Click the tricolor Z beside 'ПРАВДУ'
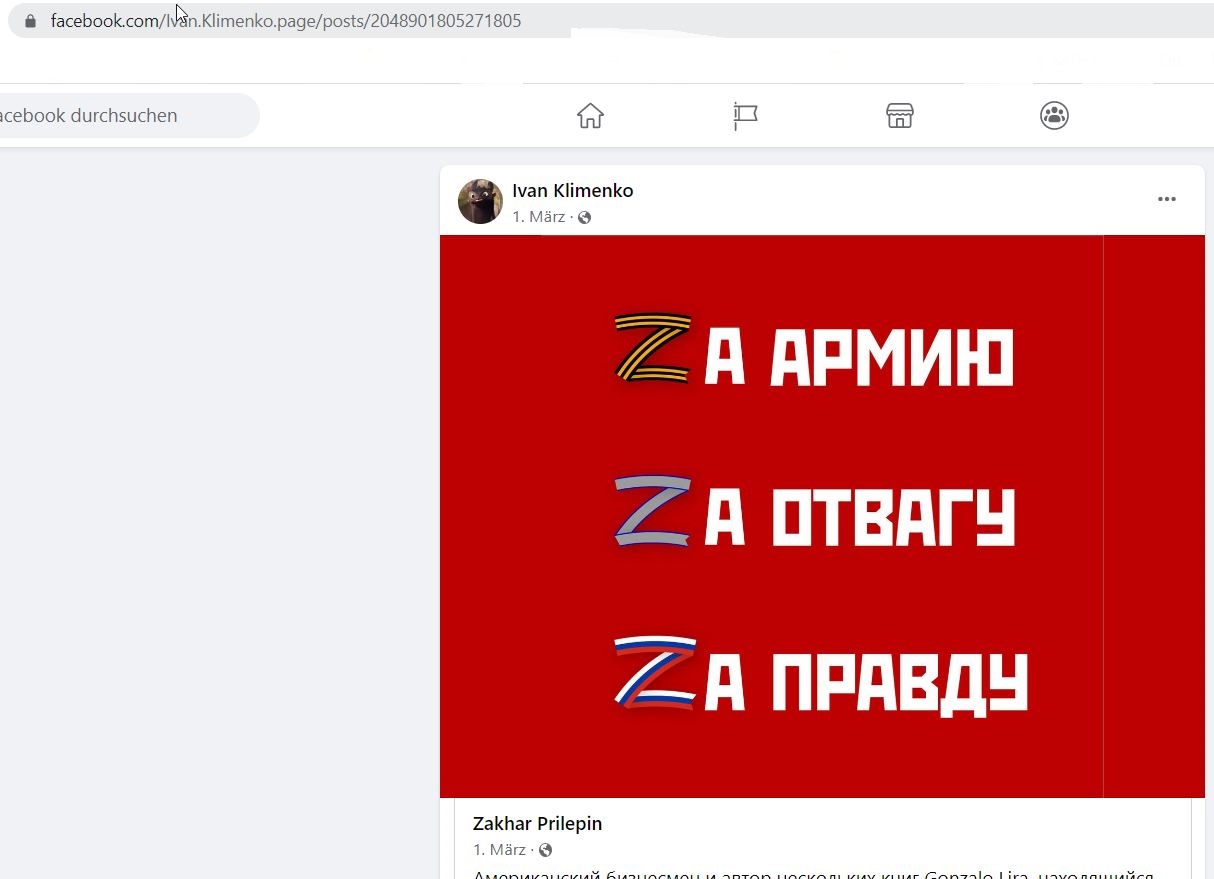Viewport: 1214px width, 879px height. [655, 675]
